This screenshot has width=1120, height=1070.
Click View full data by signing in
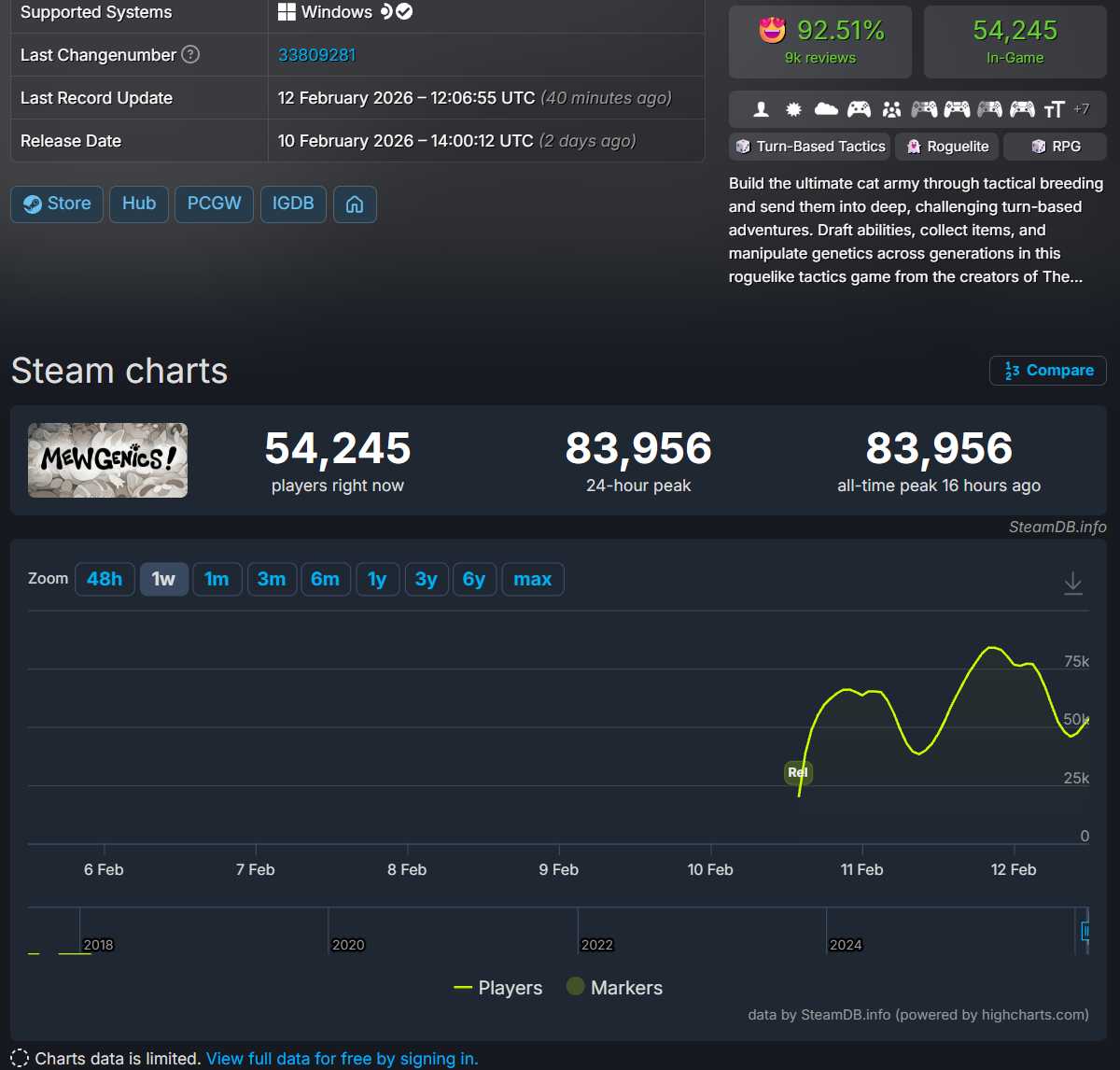point(342,1059)
